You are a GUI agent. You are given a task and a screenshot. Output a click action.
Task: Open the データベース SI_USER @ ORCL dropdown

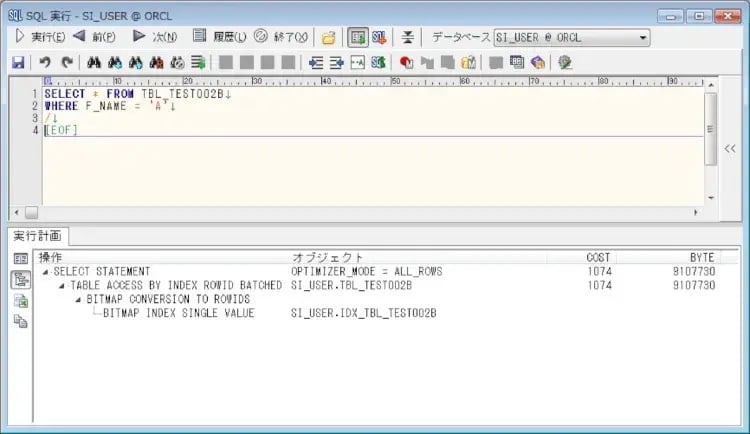point(642,37)
